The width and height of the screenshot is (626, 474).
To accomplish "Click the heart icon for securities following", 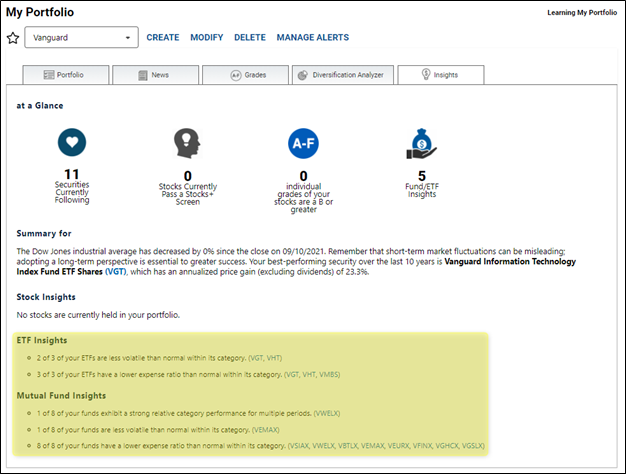I will point(72,142).
